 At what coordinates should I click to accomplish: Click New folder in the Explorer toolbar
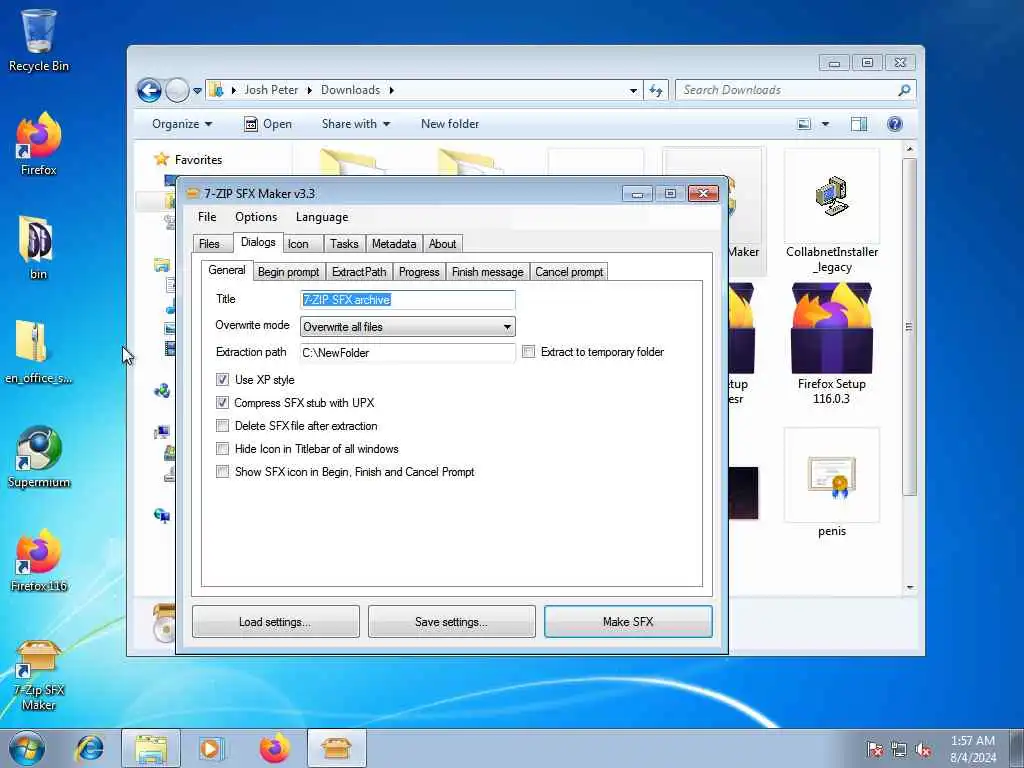click(x=450, y=124)
